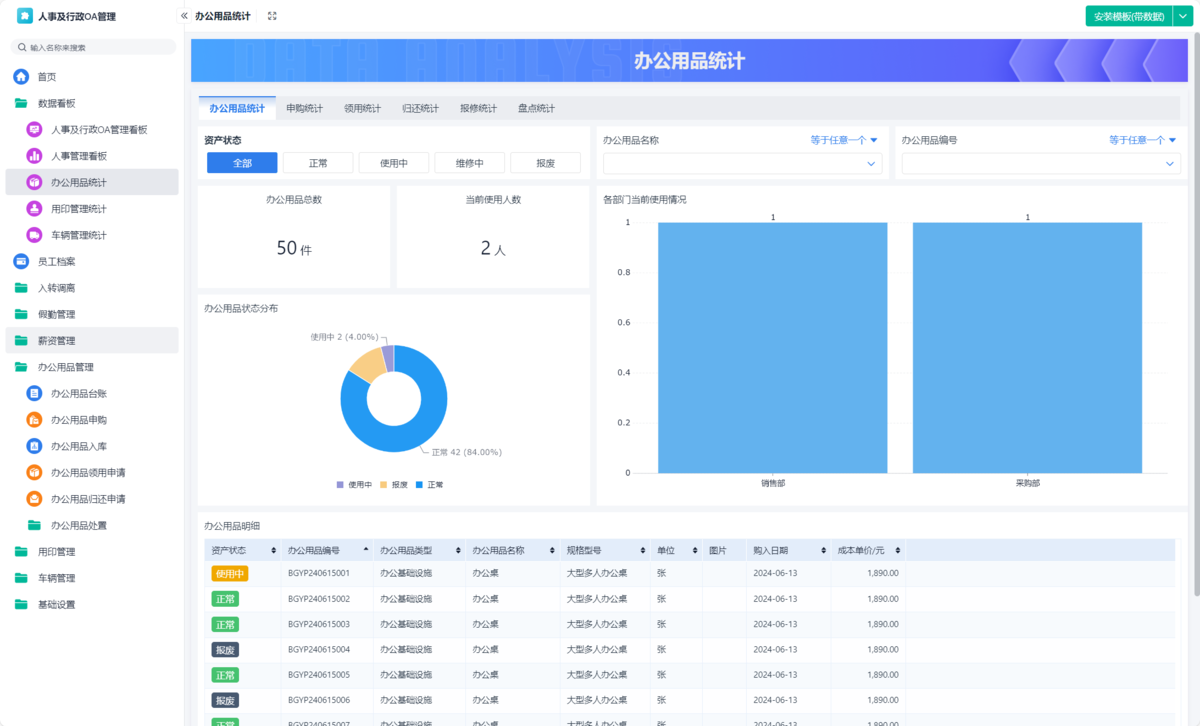Select 报废 asset status filter
Screen dimensions: 1200x726
coord(546,163)
